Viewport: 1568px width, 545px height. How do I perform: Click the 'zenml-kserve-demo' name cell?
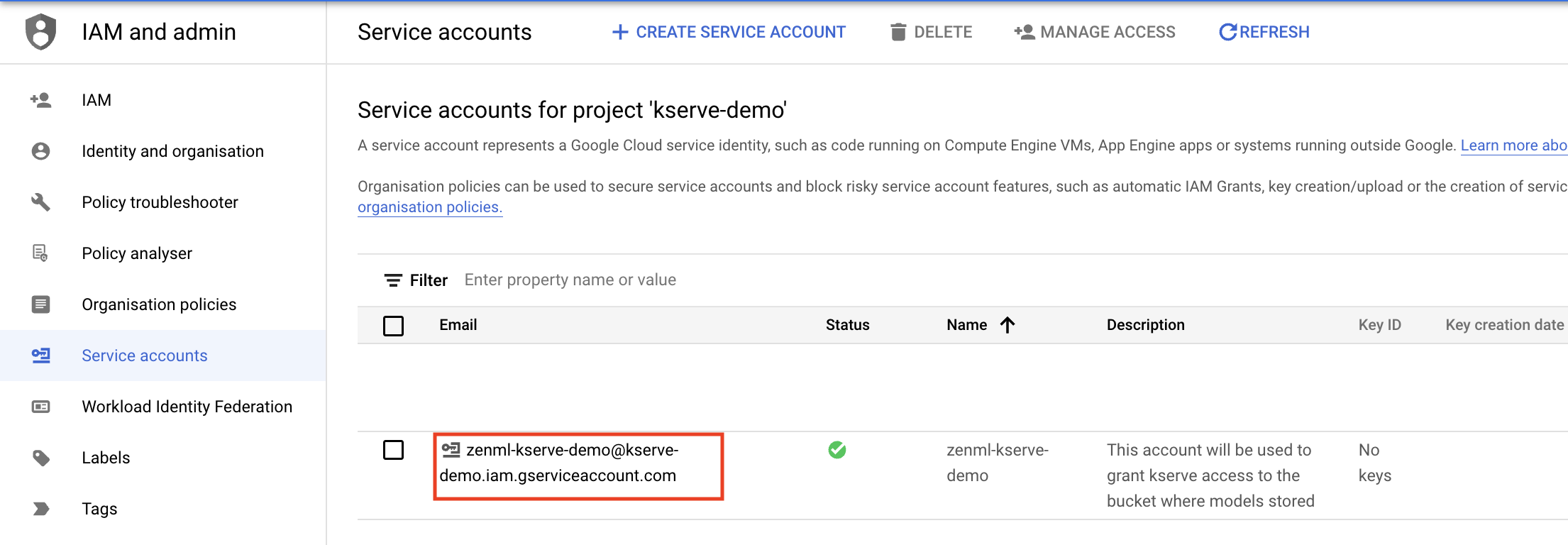pos(998,463)
